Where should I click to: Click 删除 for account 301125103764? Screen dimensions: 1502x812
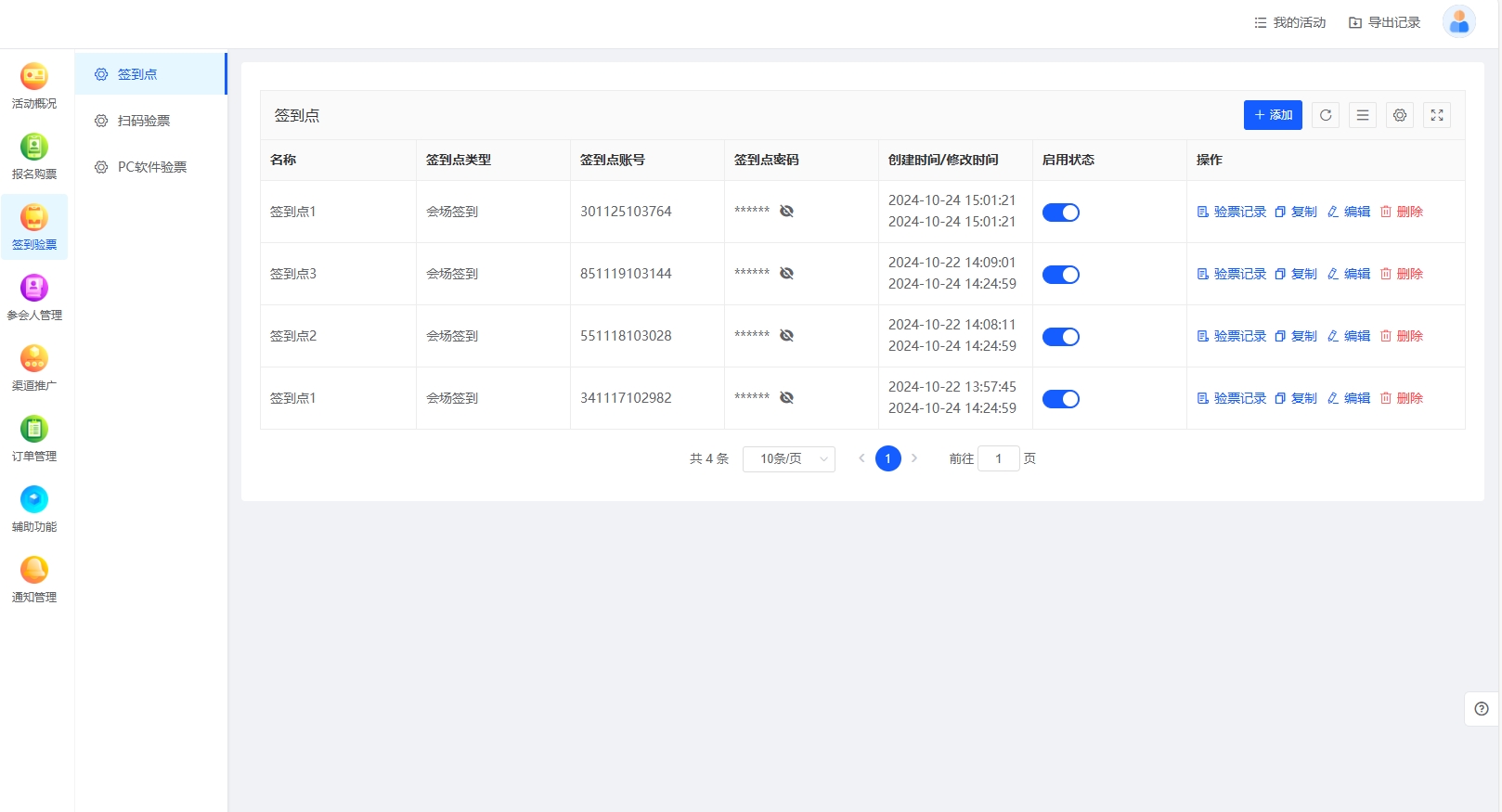(1402, 212)
